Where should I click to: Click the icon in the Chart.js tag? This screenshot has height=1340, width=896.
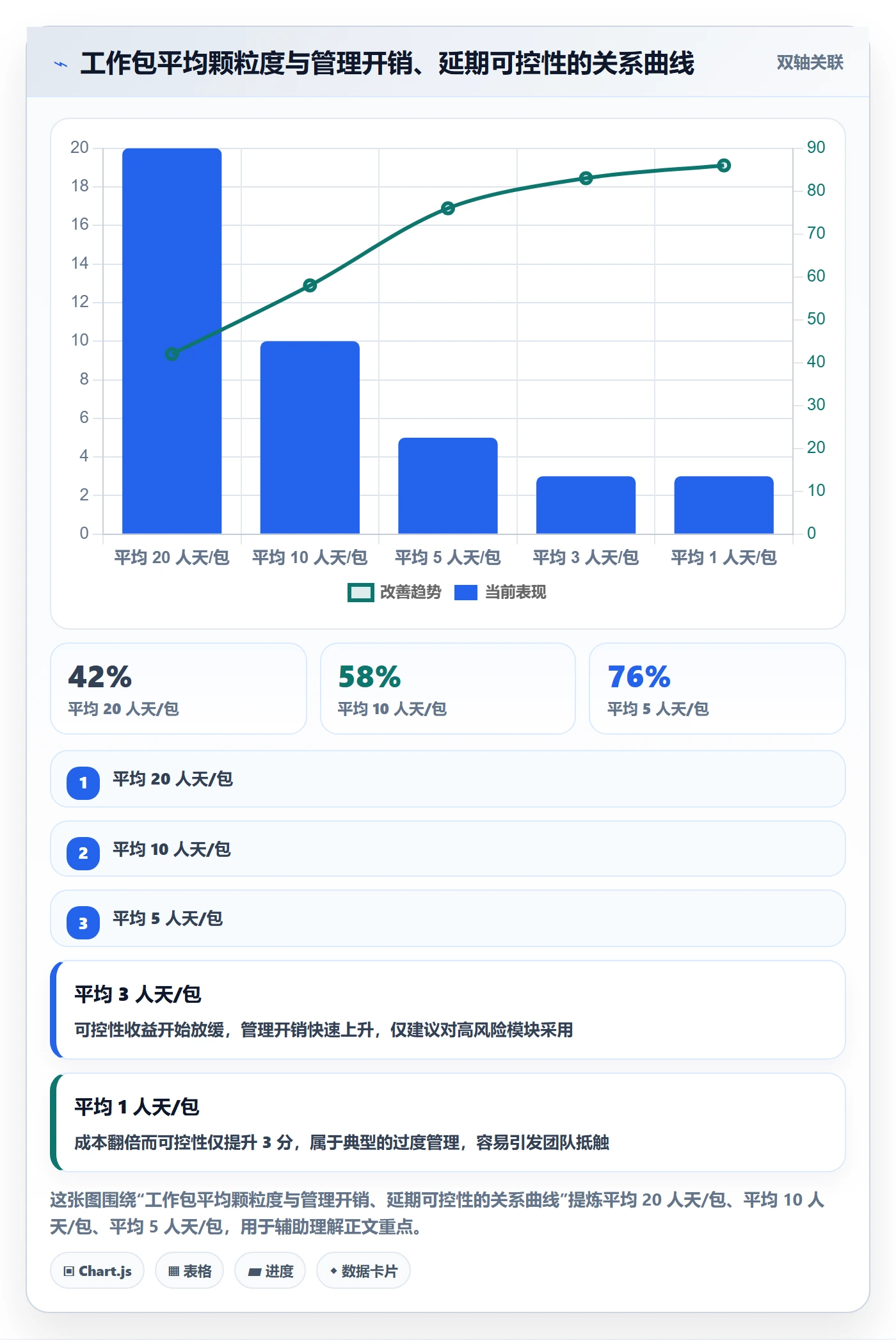click(x=69, y=1272)
